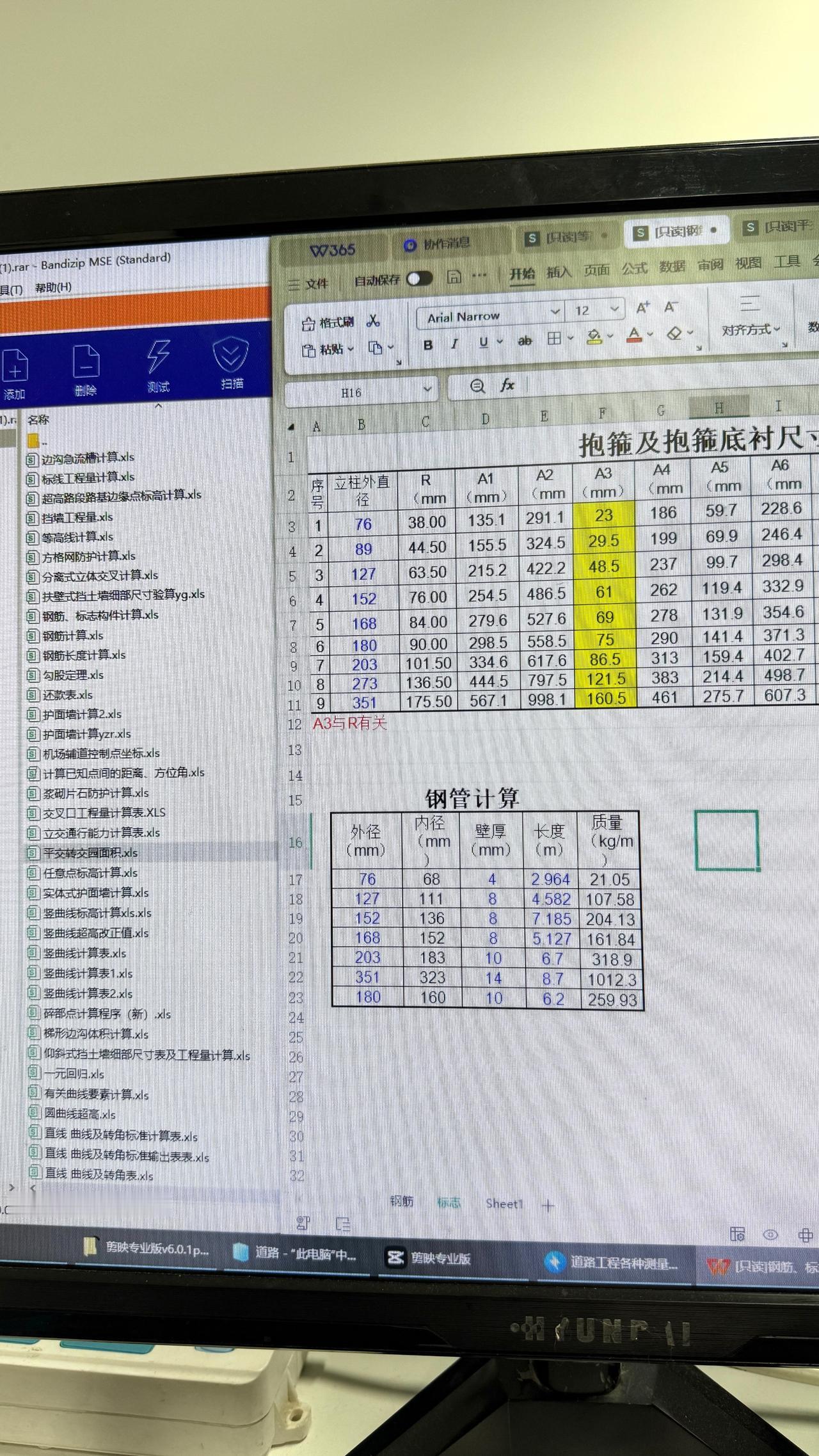Select yellow cell with value 48.5
The image size is (819, 1456).
(604, 566)
